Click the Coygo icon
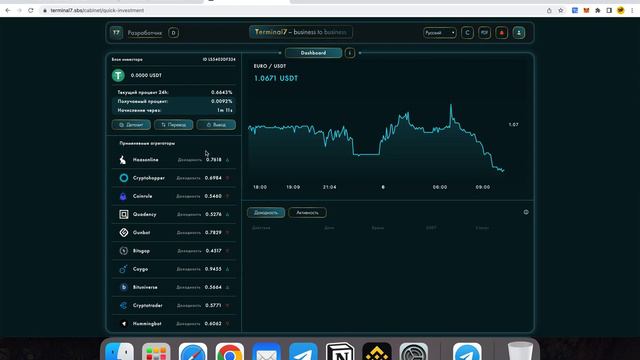 click(x=123, y=269)
